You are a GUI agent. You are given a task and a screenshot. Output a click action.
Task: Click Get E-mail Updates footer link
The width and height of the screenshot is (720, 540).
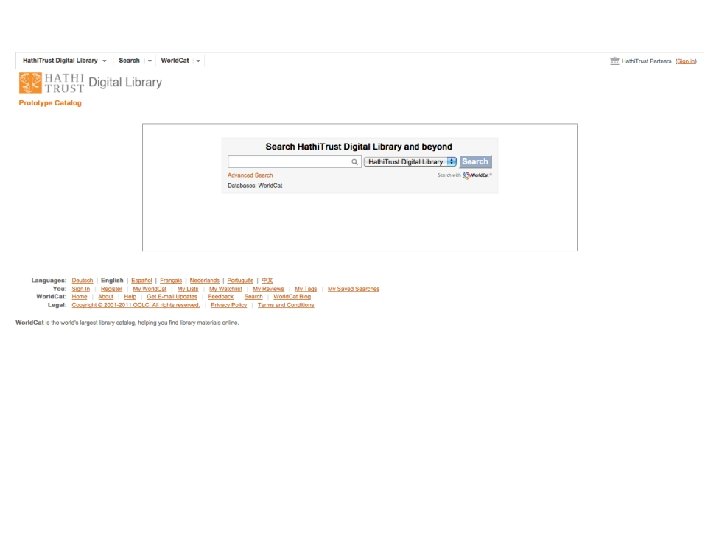click(x=172, y=297)
